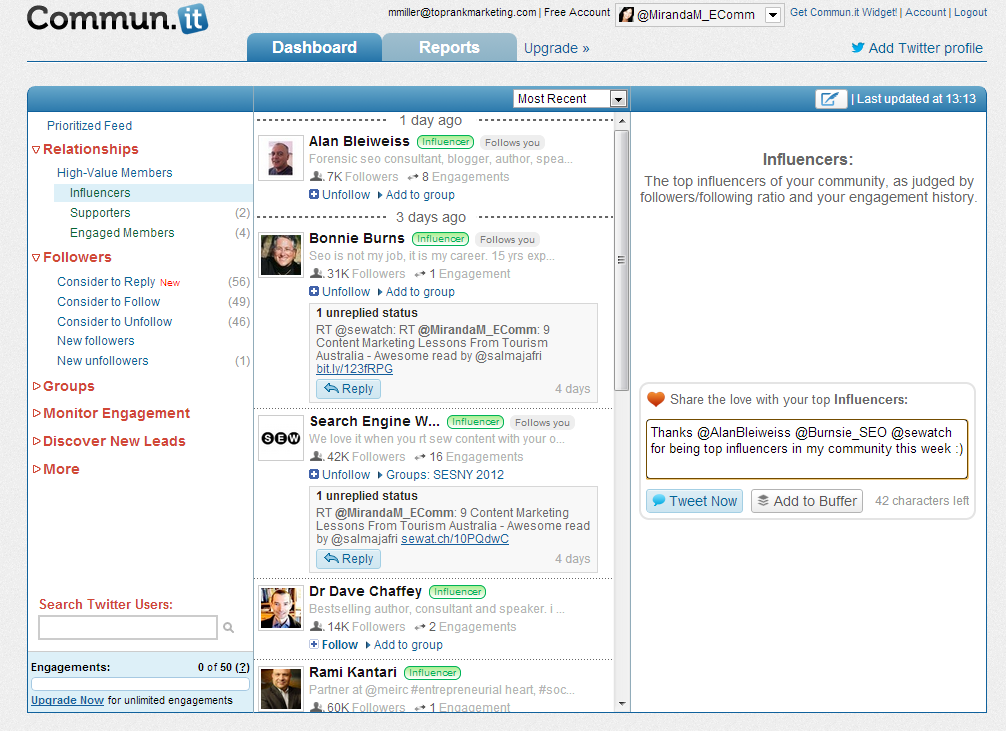The image size is (1006, 731).
Task: Open the Most Recent sort dropdown
Action: coord(570,99)
